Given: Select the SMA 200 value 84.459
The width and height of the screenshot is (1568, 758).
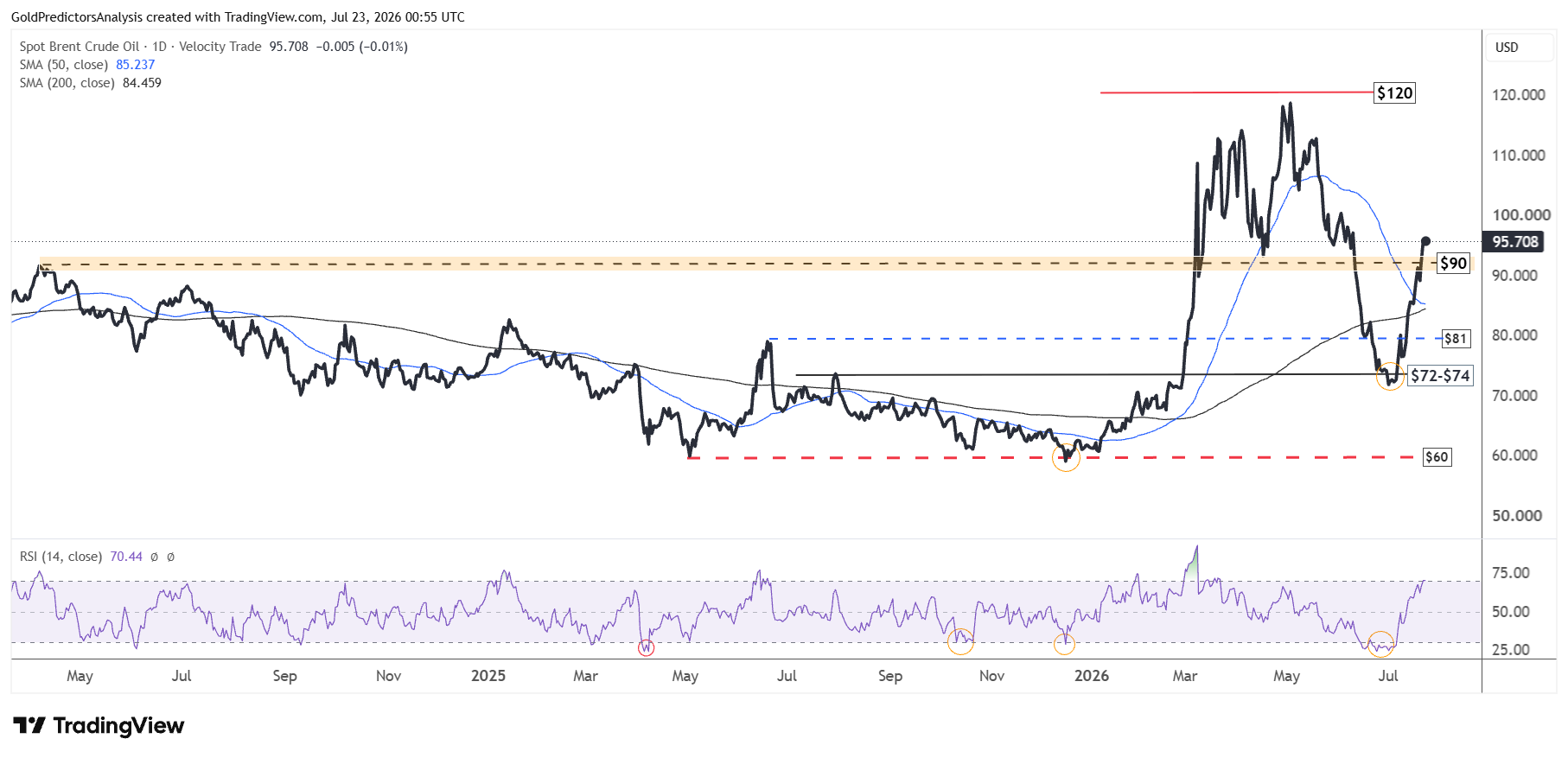Looking at the screenshot, I should [142, 83].
